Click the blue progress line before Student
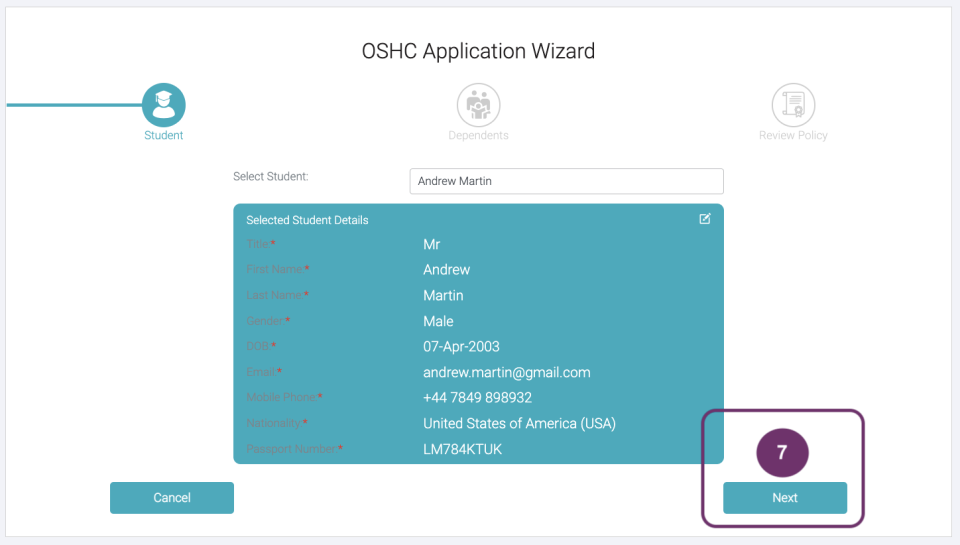 point(72,105)
